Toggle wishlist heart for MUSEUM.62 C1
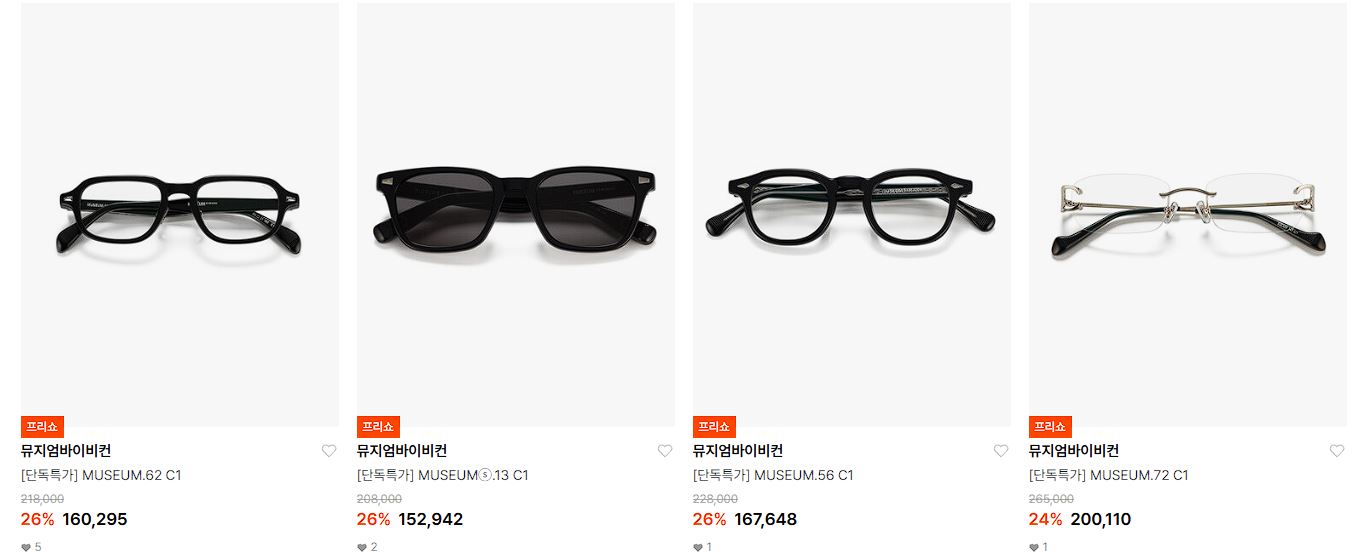 (x=329, y=451)
